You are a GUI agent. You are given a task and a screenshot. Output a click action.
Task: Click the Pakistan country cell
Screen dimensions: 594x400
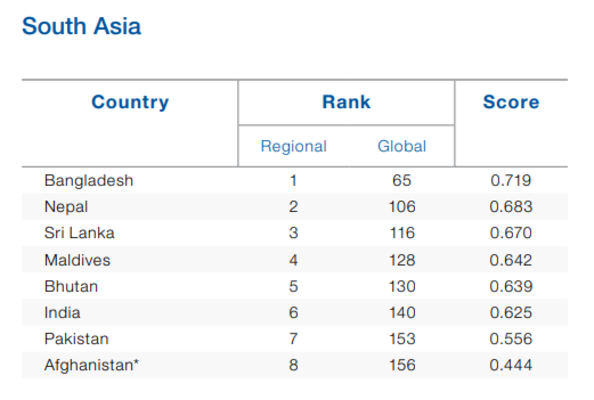(77, 339)
